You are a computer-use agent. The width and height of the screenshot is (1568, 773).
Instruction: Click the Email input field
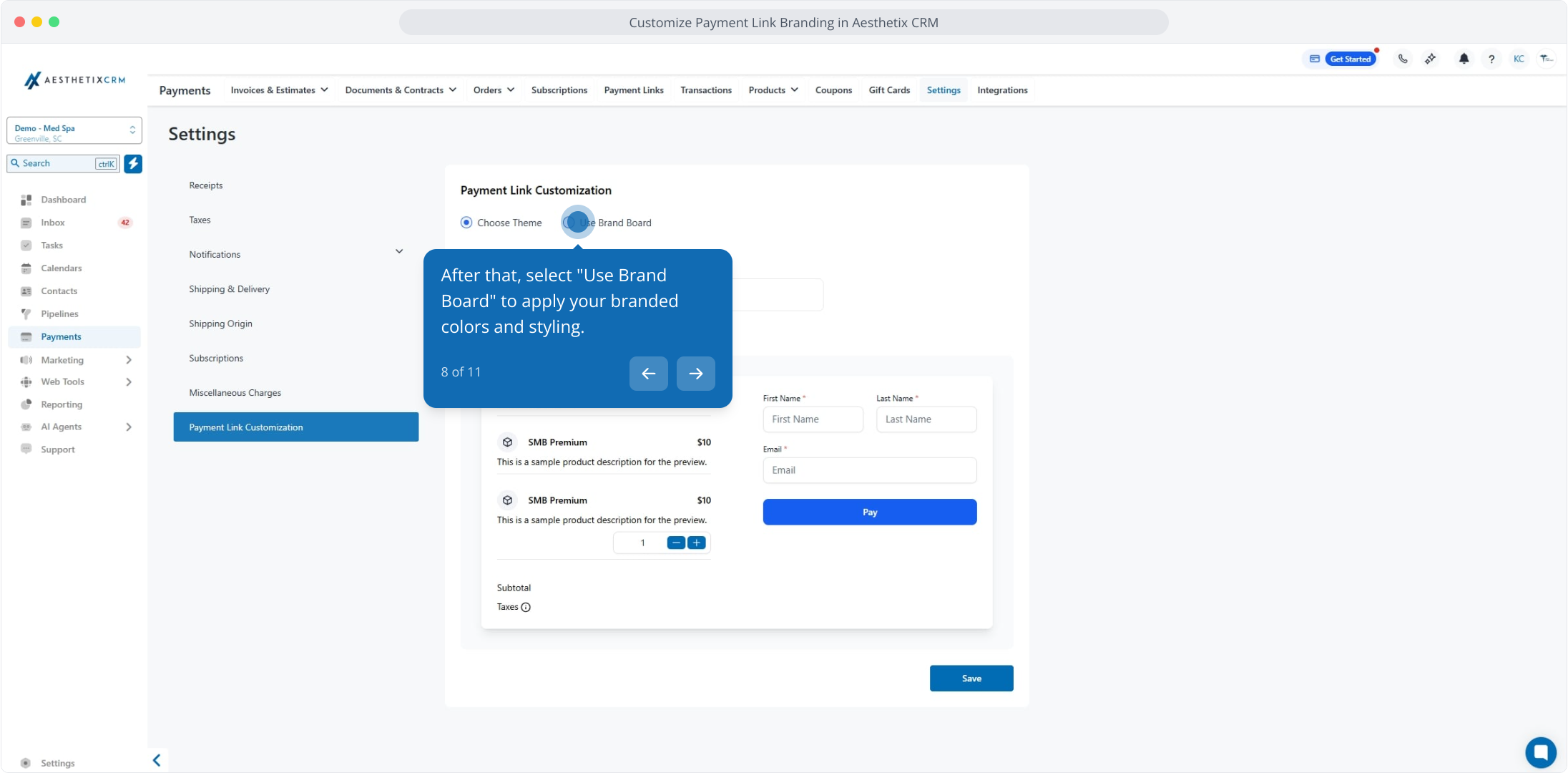click(x=869, y=470)
